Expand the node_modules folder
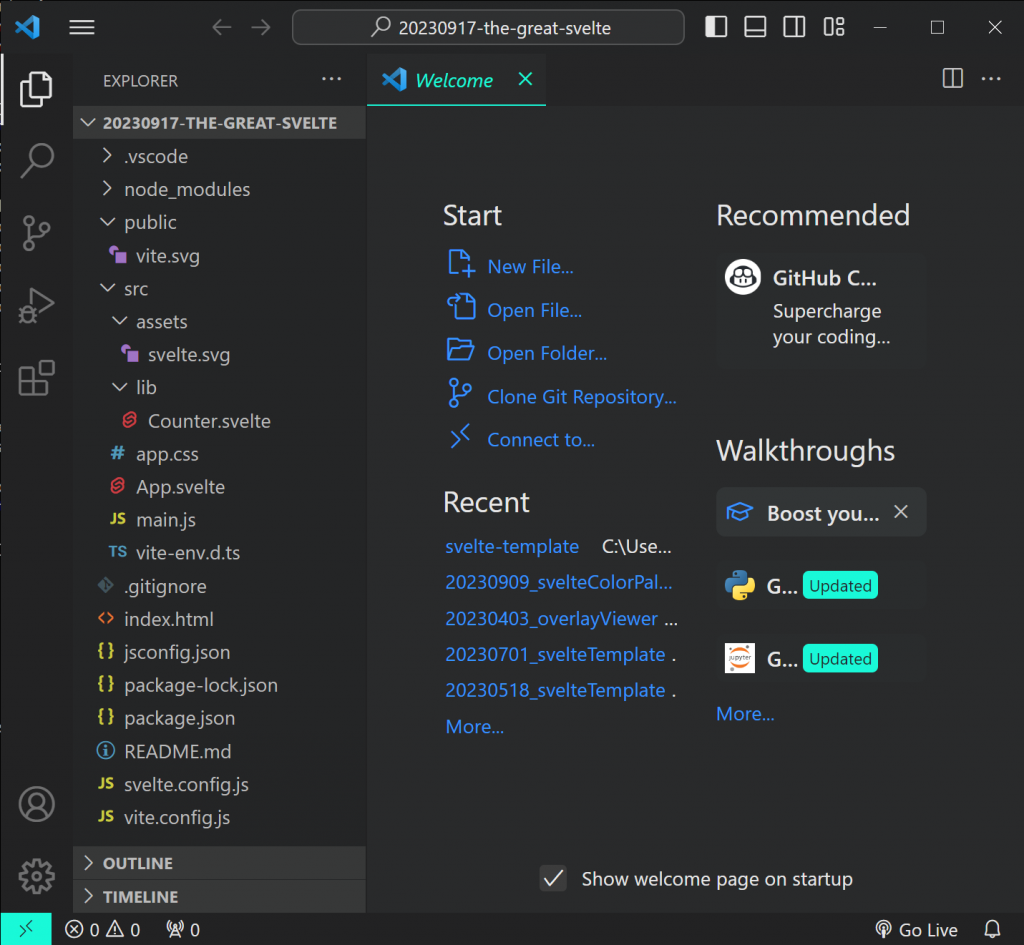This screenshot has width=1024, height=945. (x=219, y=189)
